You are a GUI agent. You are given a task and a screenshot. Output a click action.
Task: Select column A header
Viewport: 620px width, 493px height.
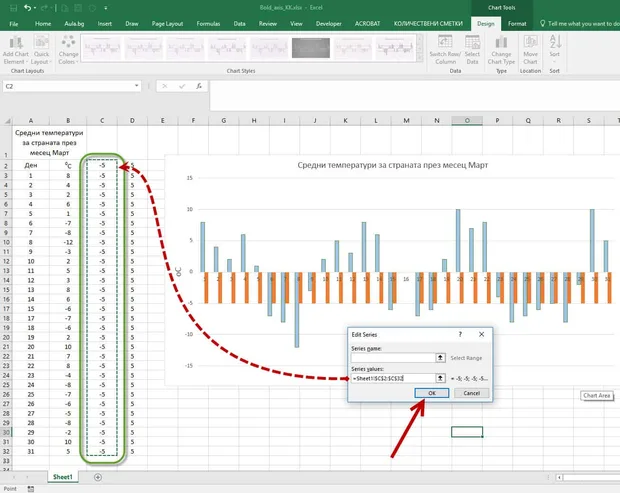click(x=31, y=121)
